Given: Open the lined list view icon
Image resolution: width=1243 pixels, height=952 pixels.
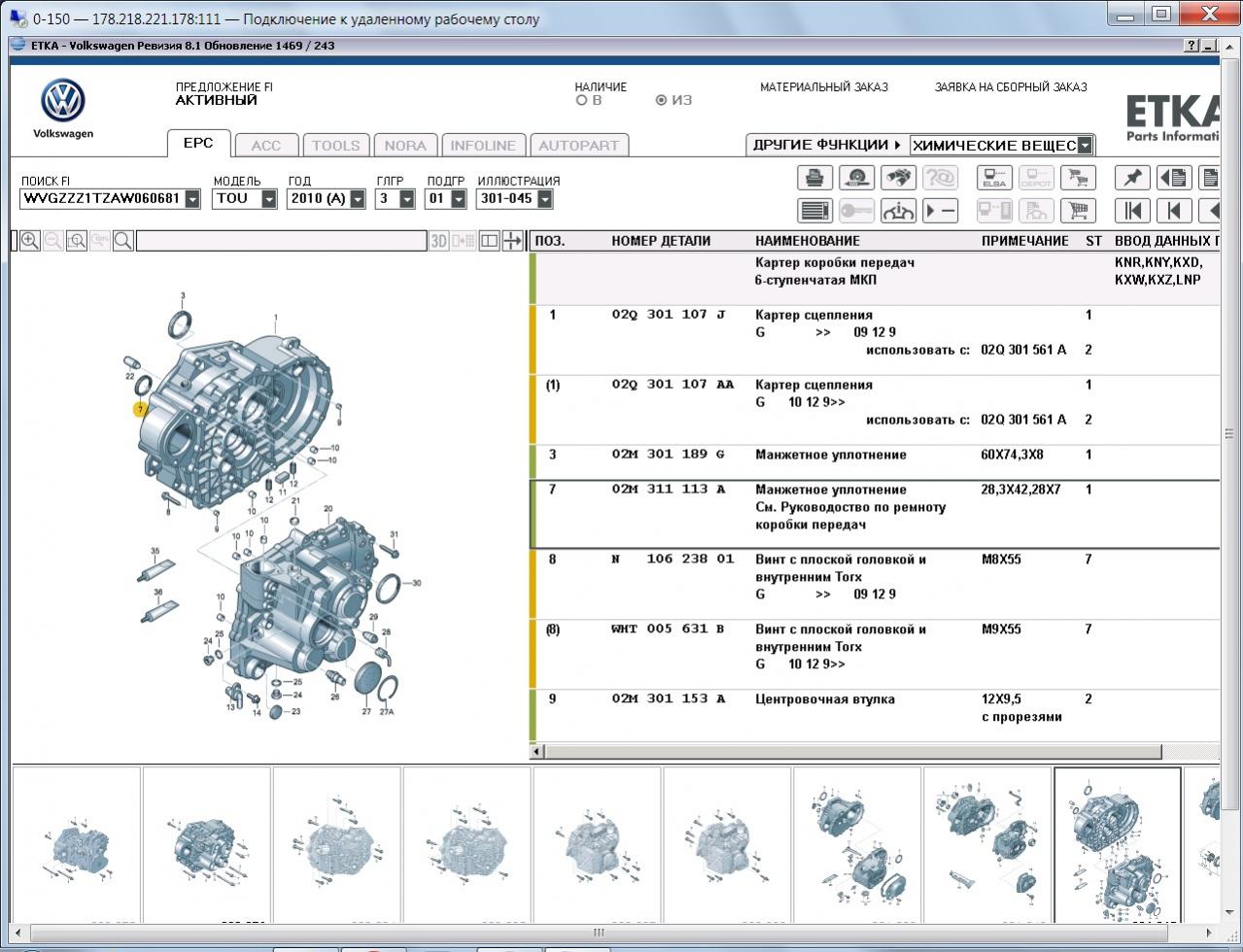Looking at the screenshot, I should pos(815,210).
